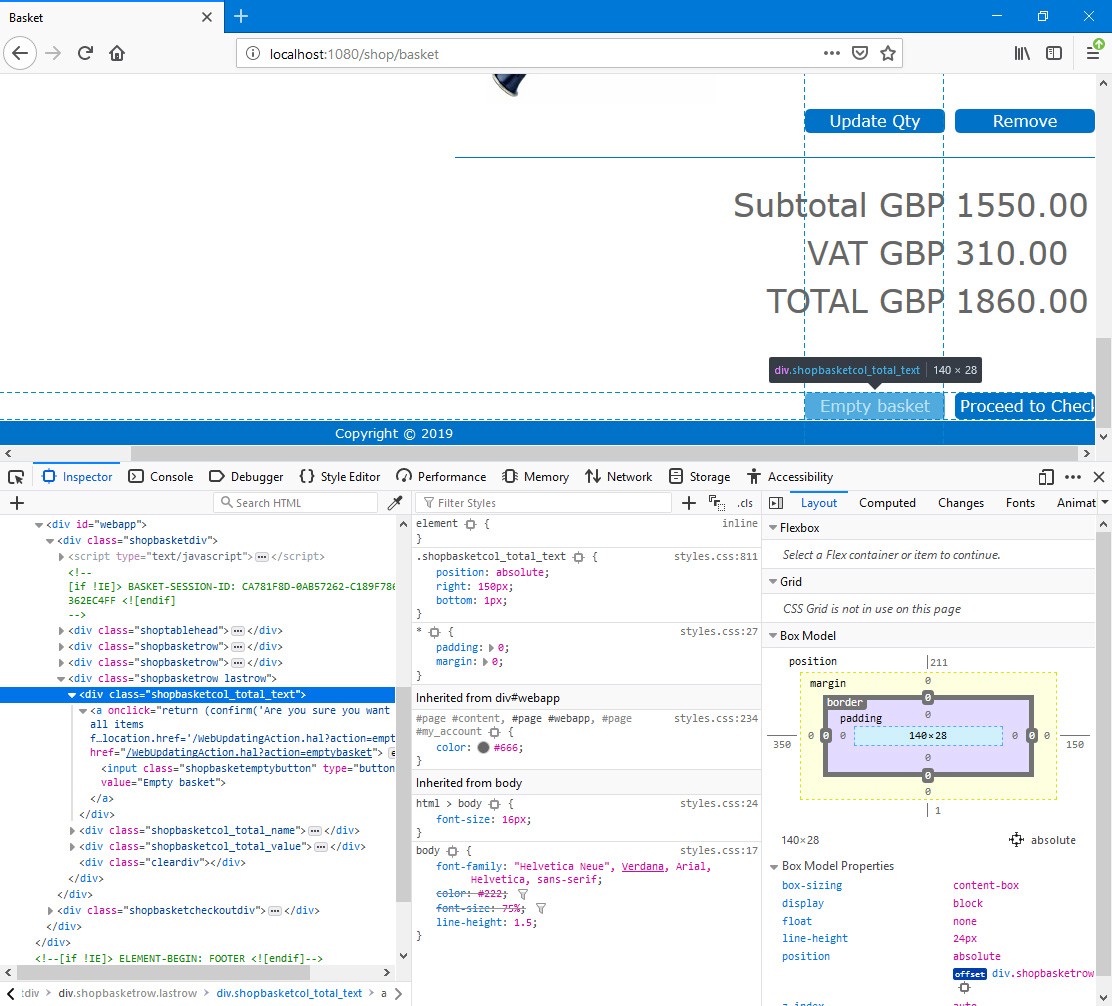Image resolution: width=1112 pixels, height=1006 pixels.
Task: Expand padding shorthand in * rule
Action: 491,648
